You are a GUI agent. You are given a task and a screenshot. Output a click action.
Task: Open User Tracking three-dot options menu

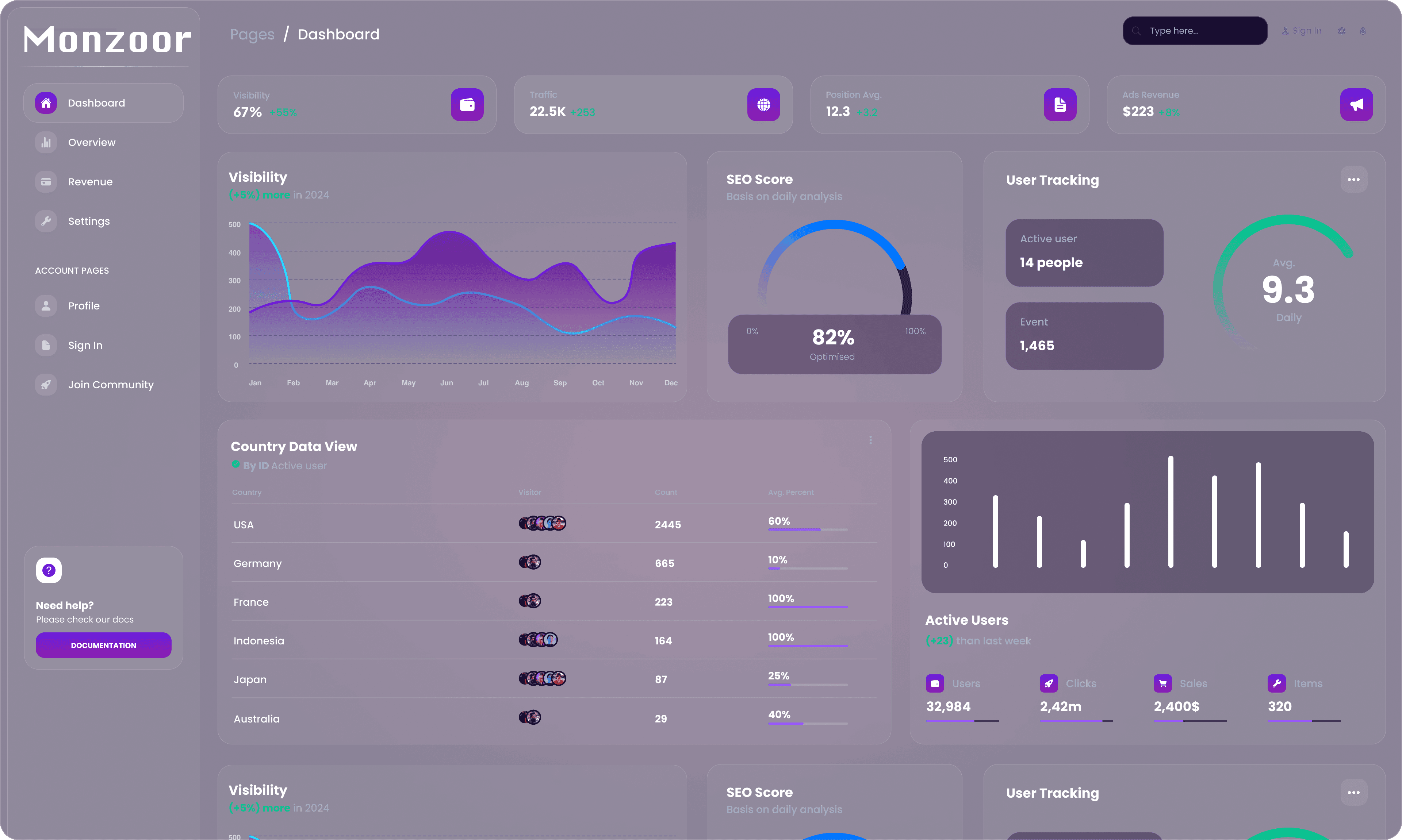pyautogui.click(x=1353, y=180)
